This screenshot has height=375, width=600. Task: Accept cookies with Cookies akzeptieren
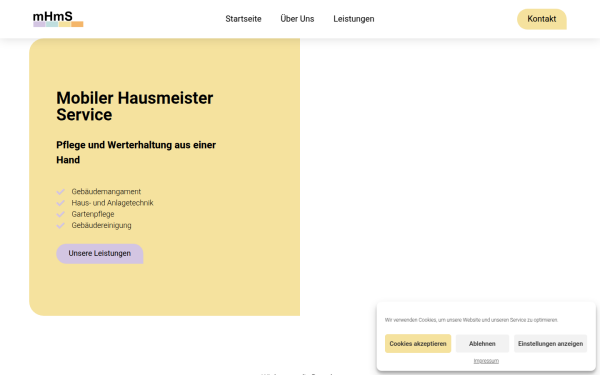pyautogui.click(x=418, y=344)
